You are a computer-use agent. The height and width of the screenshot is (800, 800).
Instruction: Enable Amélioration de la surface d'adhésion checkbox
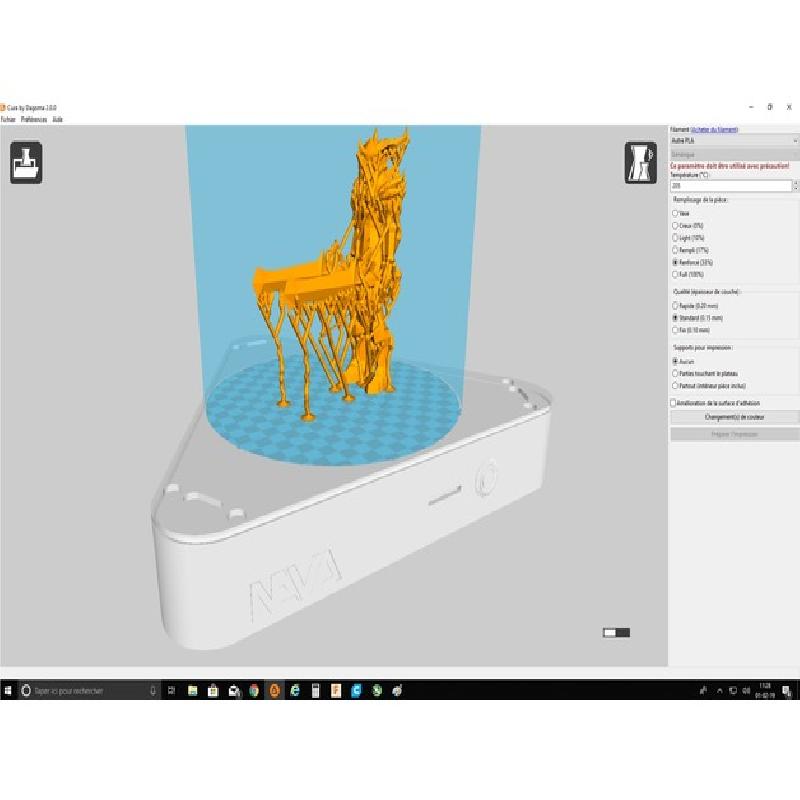click(673, 403)
